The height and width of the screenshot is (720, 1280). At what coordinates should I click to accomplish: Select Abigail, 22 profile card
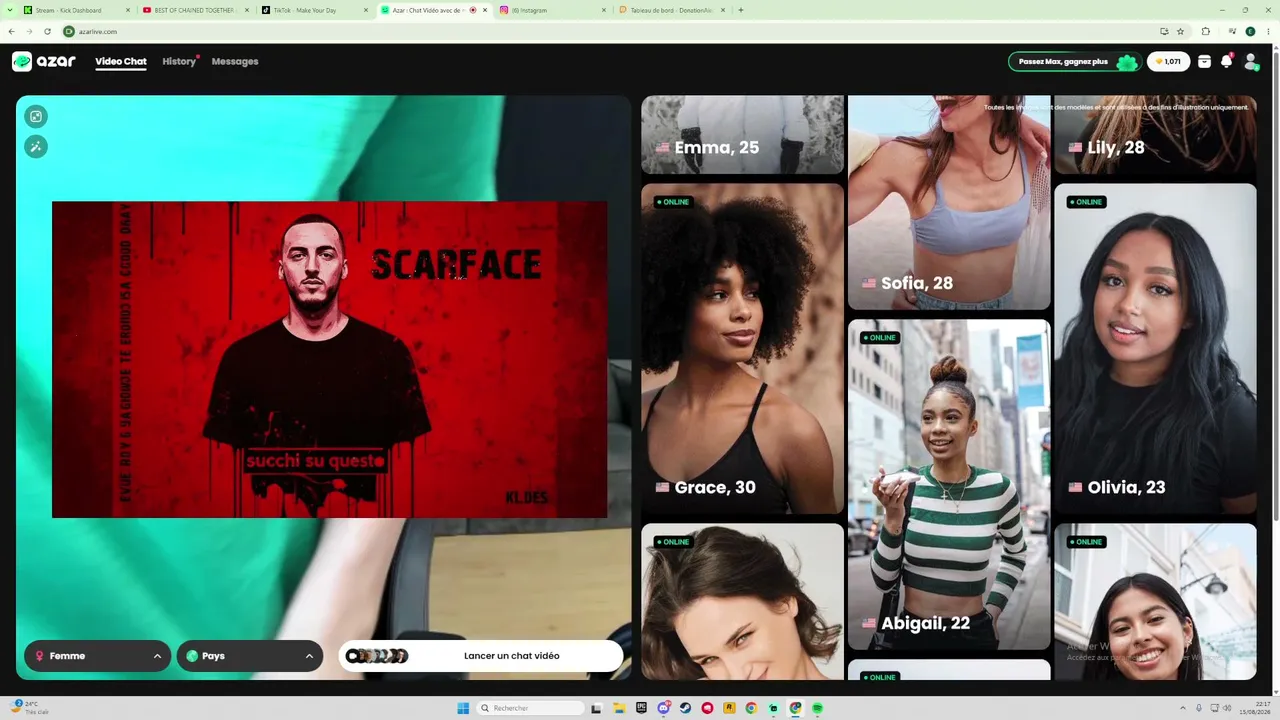(x=949, y=484)
